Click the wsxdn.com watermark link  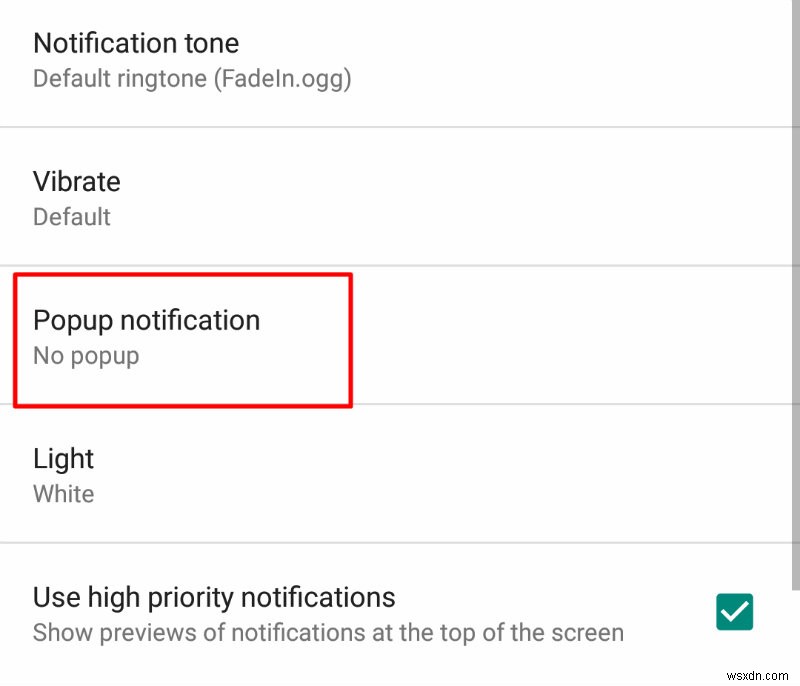coord(757,676)
